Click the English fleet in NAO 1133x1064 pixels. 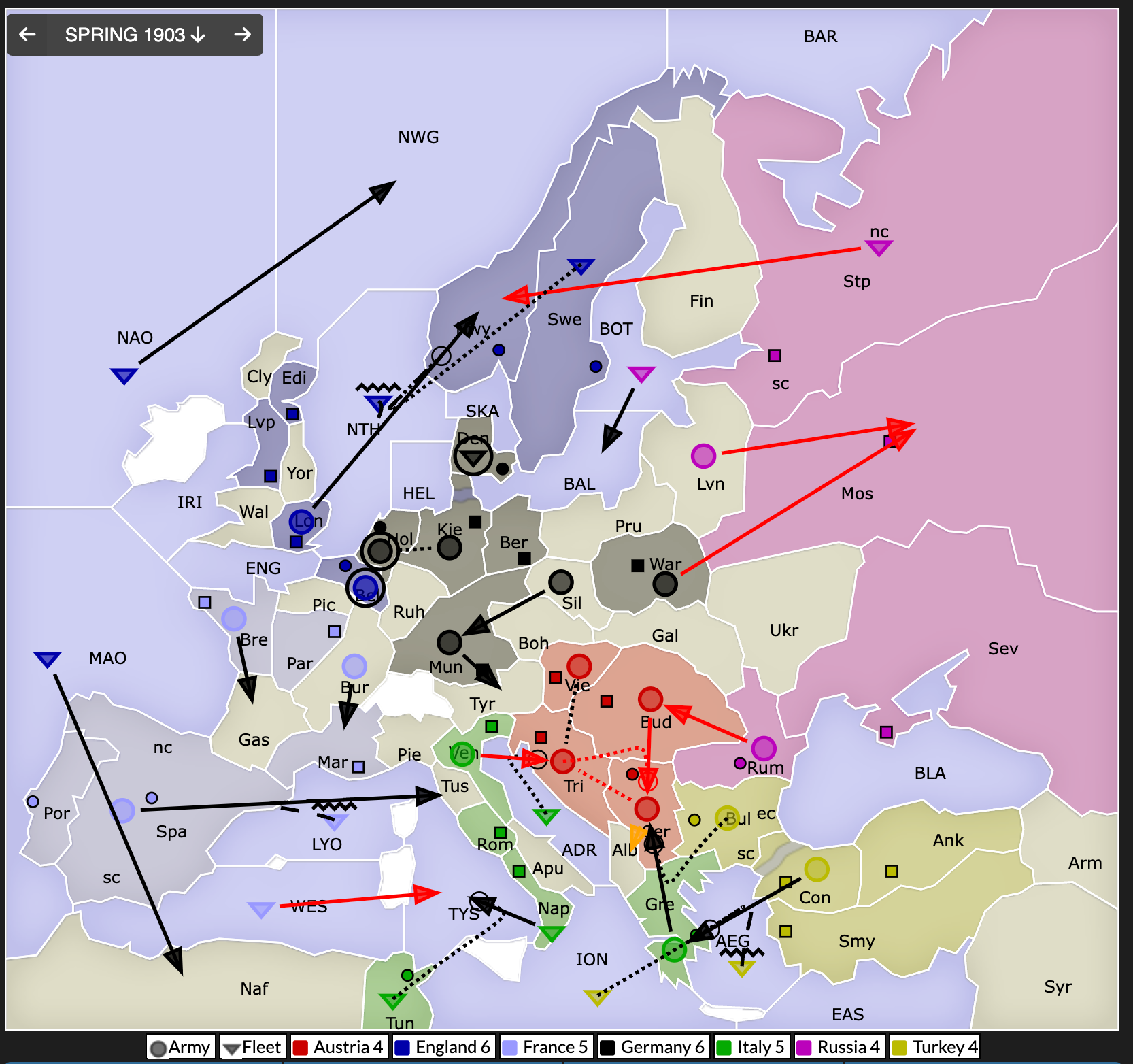coord(124,376)
